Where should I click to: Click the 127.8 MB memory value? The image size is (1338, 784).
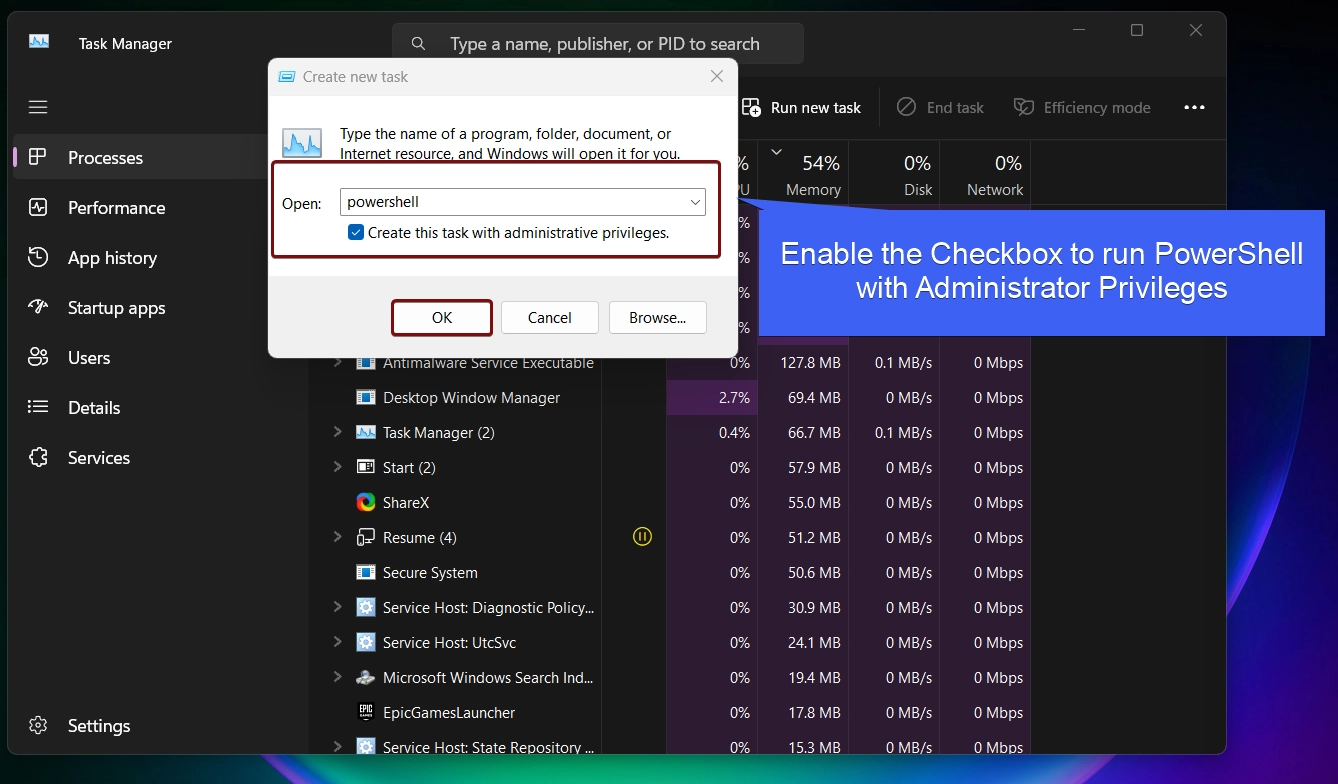[x=811, y=362]
